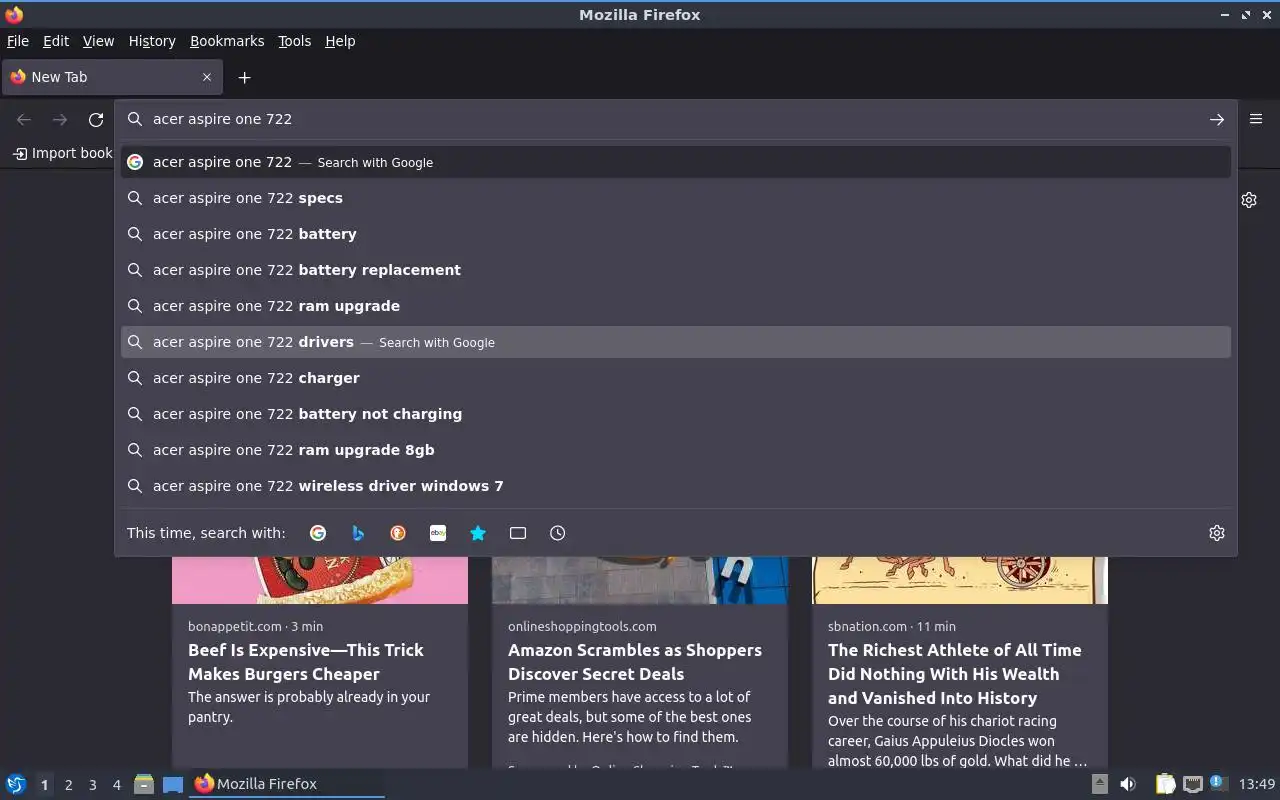Open 'Amazon Scrambles as Shoppers' article
The height and width of the screenshot is (800, 1280).
pos(635,662)
